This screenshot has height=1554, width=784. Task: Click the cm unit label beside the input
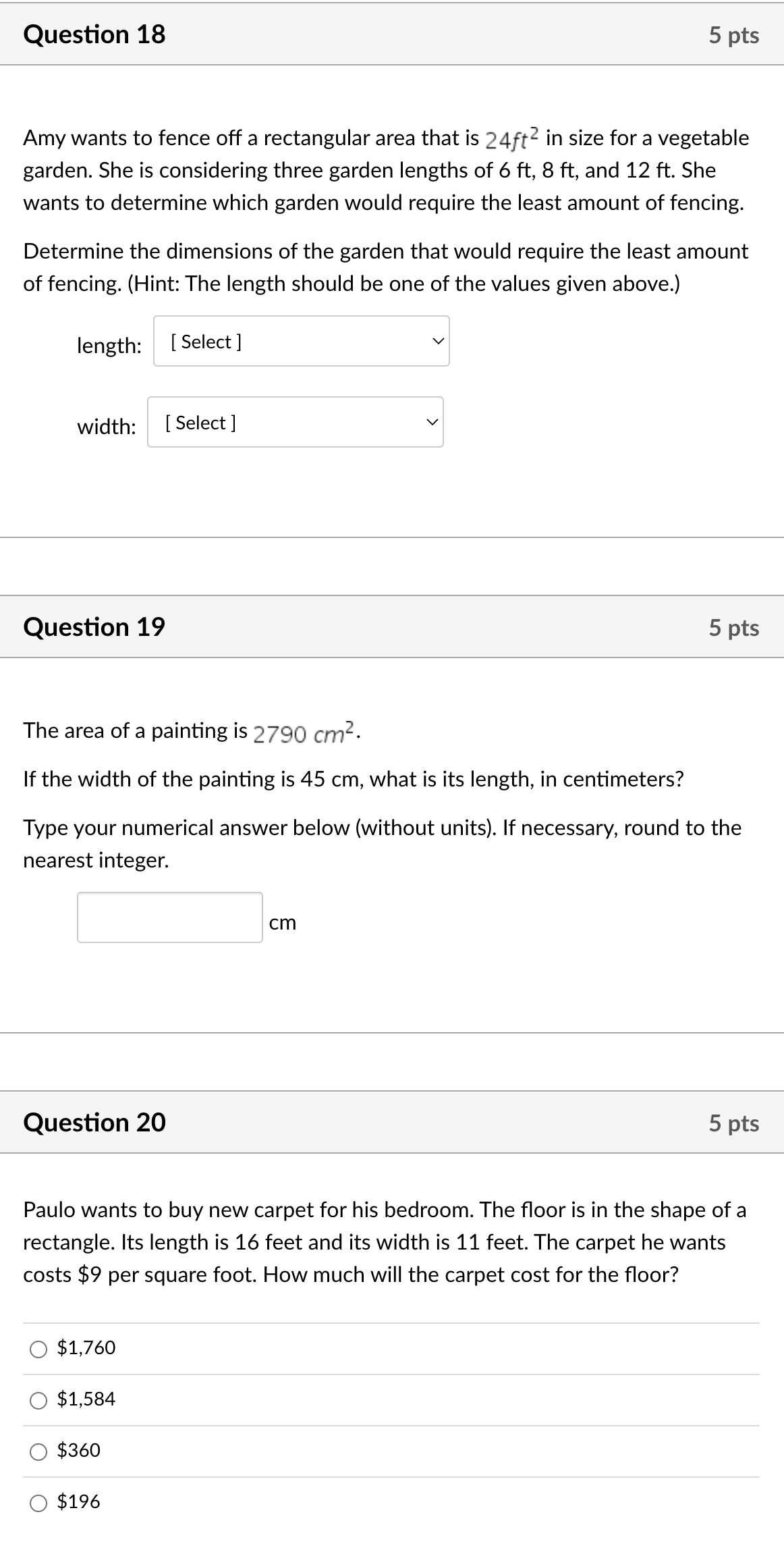283,922
